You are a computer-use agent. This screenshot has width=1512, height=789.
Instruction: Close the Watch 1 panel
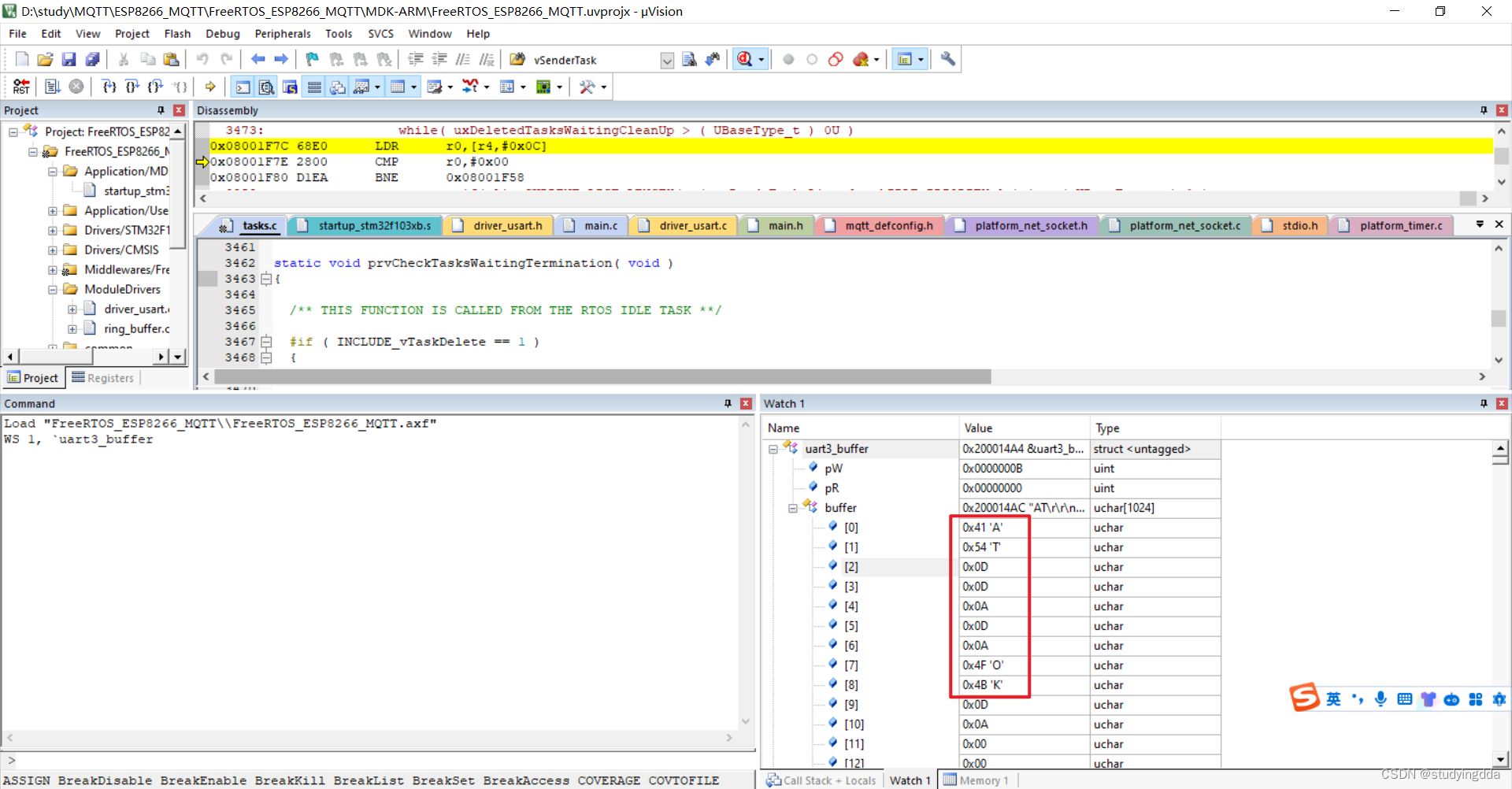pyautogui.click(x=1502, y=403)
